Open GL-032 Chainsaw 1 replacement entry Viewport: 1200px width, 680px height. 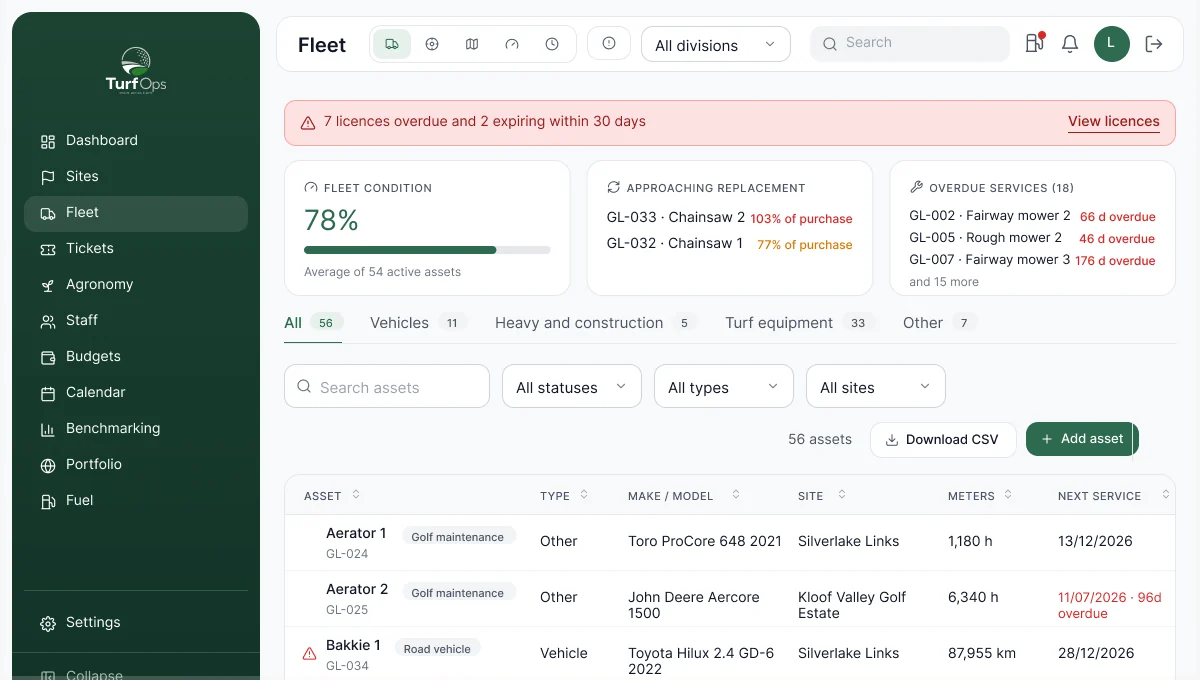tap(730, 244)
